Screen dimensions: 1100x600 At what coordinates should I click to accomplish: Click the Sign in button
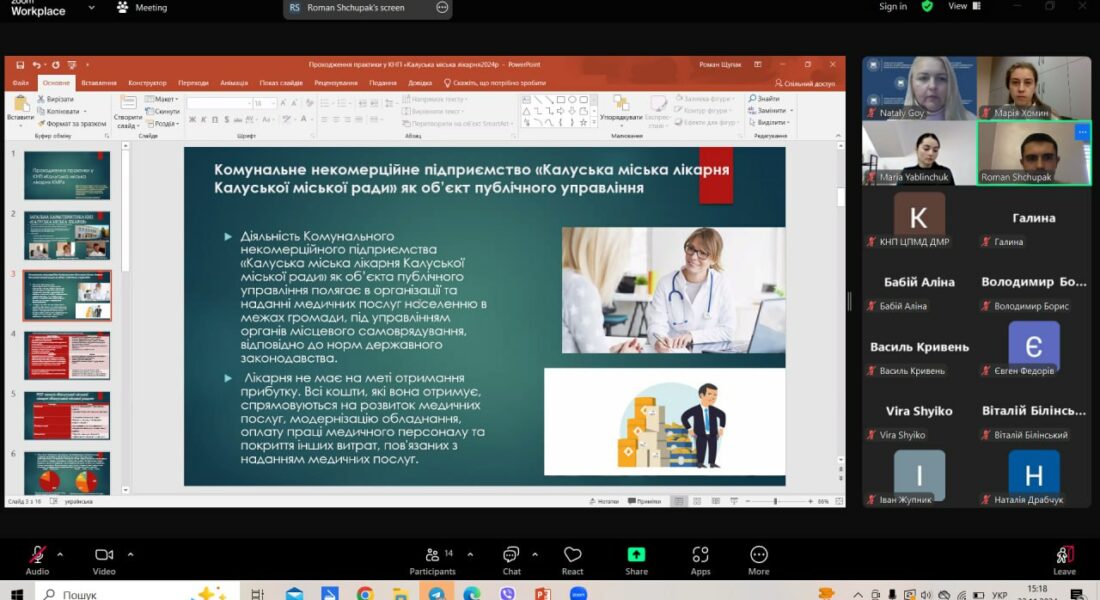[x=893, y=7]
